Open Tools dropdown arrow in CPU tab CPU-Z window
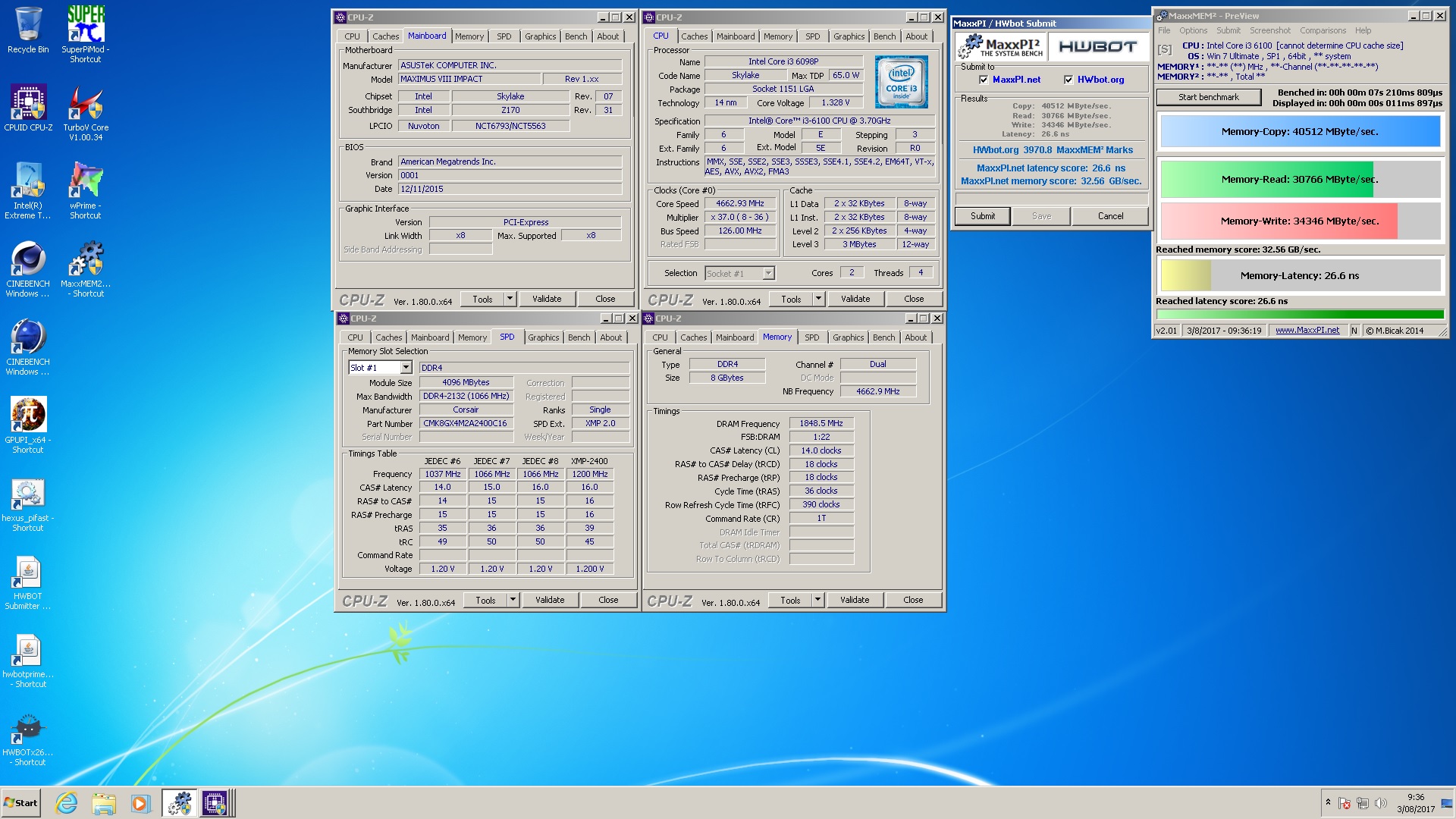Image resolution: width=1456 pixels, height=819 pixels. pos(818,299)
